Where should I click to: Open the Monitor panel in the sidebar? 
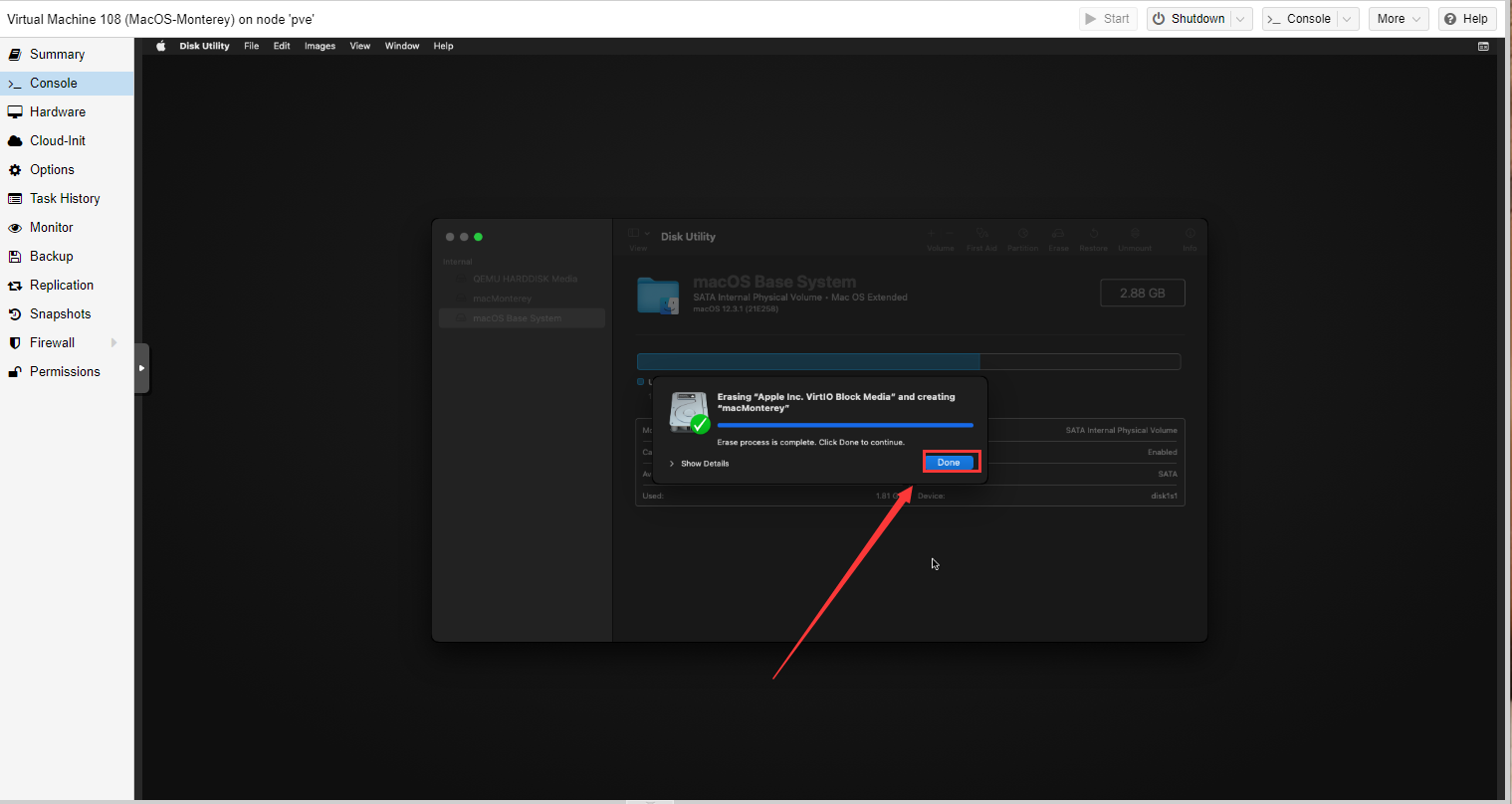coord(51,228)
